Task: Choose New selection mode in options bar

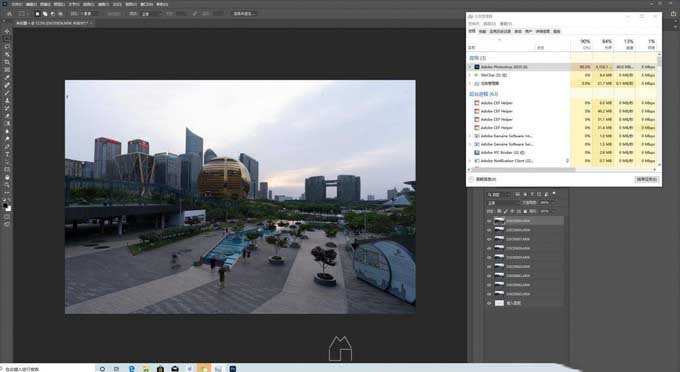Action: (37, 14)
